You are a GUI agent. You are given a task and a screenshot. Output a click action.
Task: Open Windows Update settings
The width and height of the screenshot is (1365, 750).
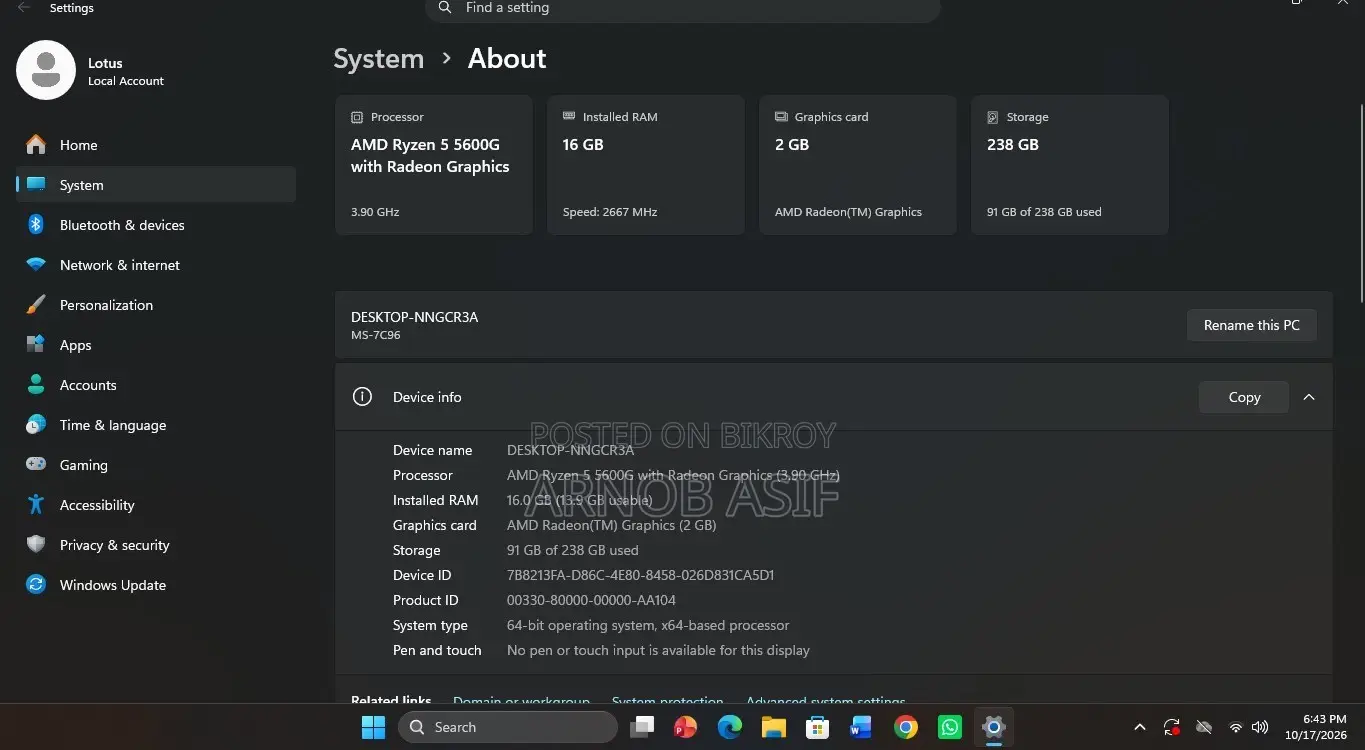coord(156,585)
